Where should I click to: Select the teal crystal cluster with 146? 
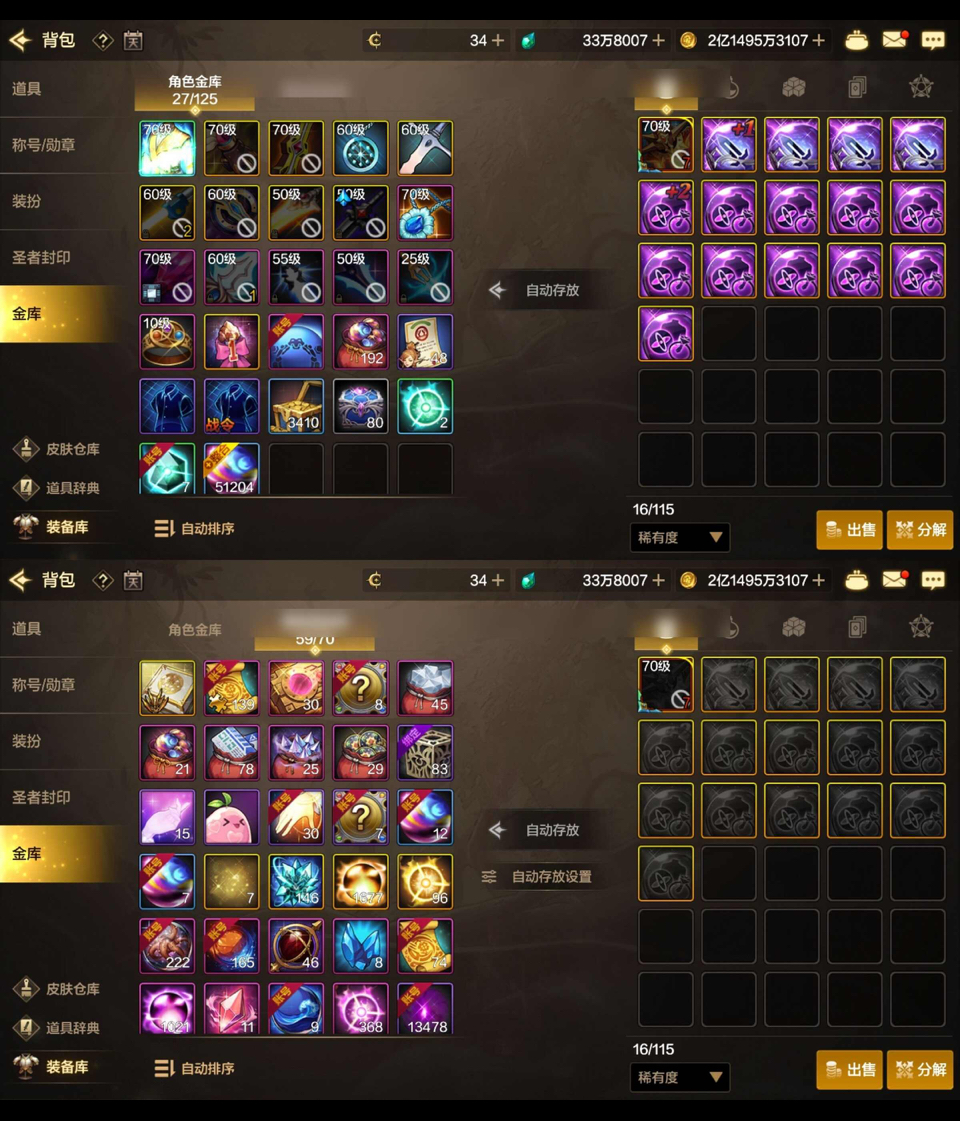coord(296,882)
